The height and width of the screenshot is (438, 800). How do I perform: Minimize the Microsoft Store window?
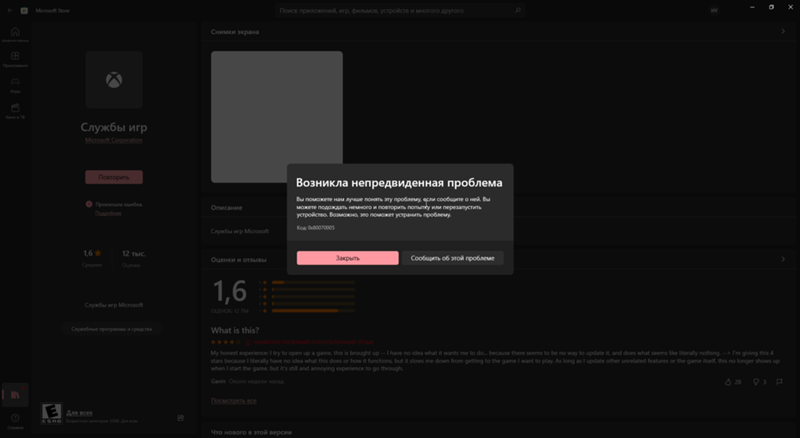pyautogui.click(x=753, y=7)
